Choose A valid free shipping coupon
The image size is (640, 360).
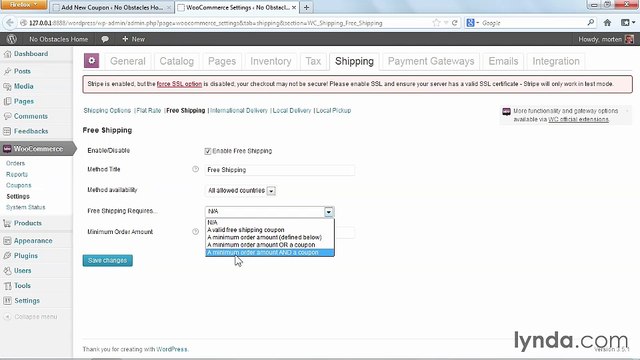[x=269, y=230]
